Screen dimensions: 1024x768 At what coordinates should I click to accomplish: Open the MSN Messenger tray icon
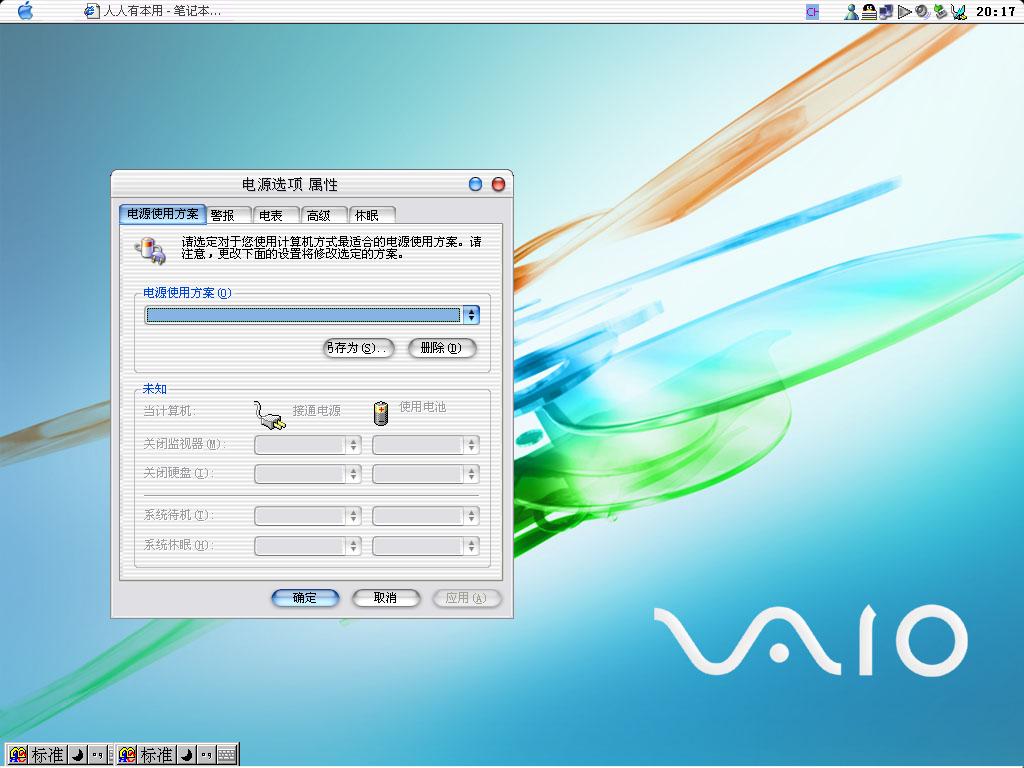pos(851,12)
